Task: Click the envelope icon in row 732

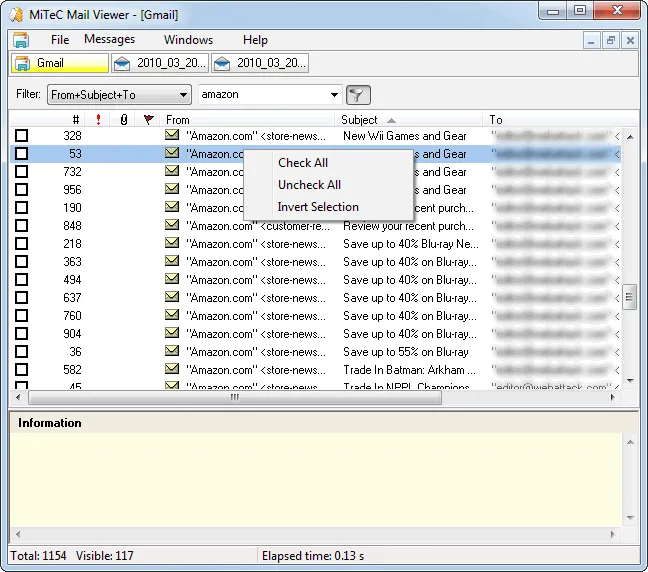Action: click(x=172, y=171)
